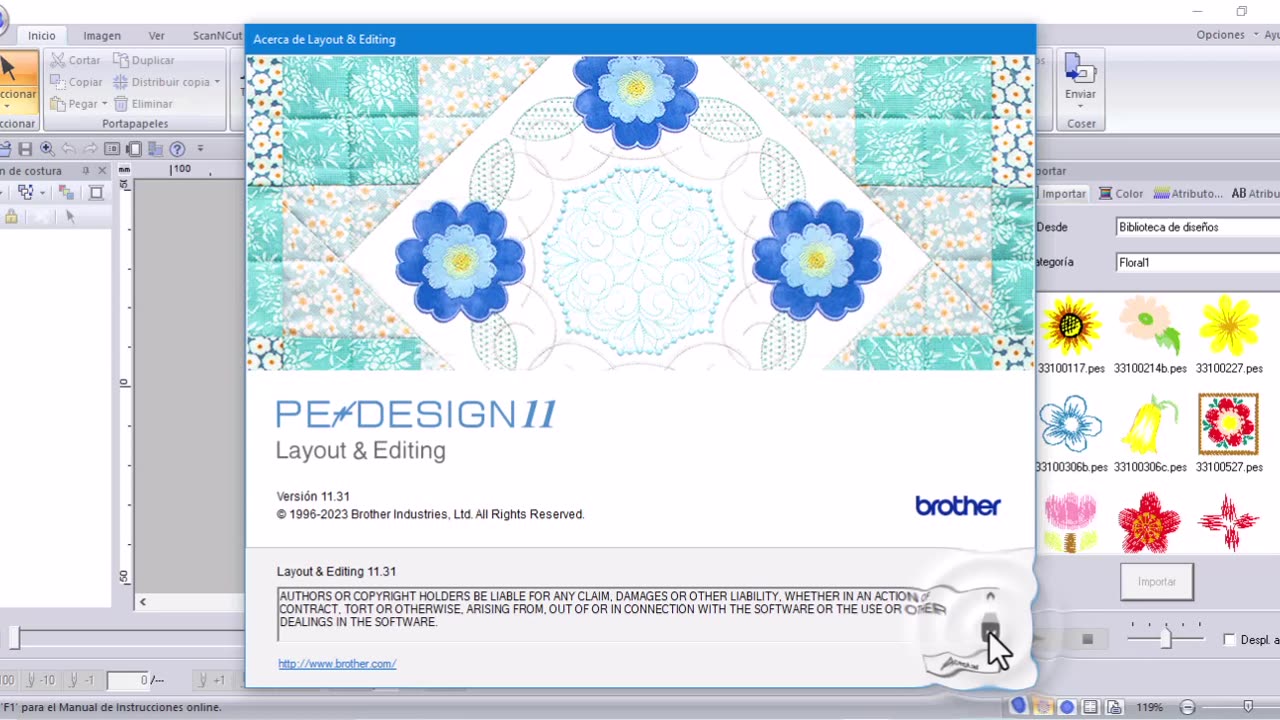Expand the Enviar dropdown arrow
This screenshot has height=720, width=1280.
tap(1080, 106)
